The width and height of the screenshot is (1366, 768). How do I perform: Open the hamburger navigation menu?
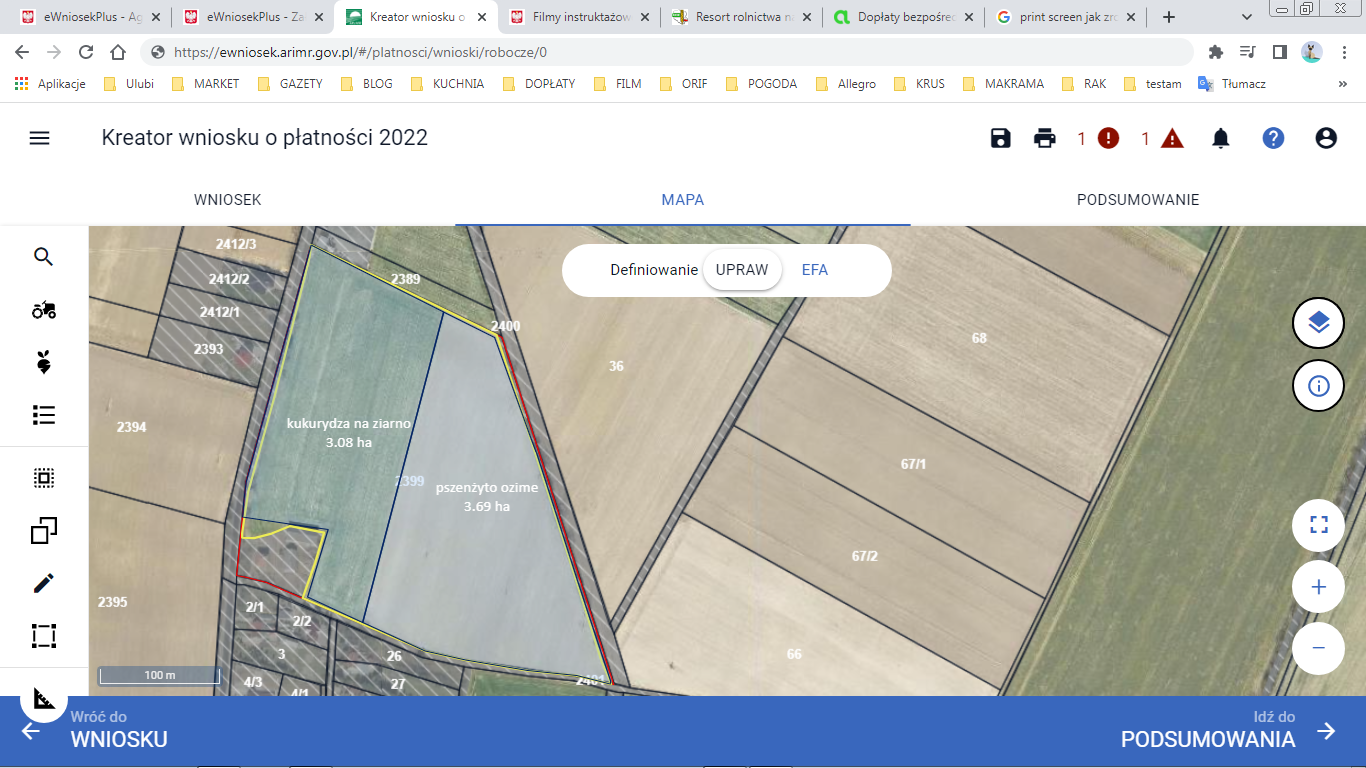[39, 138]
